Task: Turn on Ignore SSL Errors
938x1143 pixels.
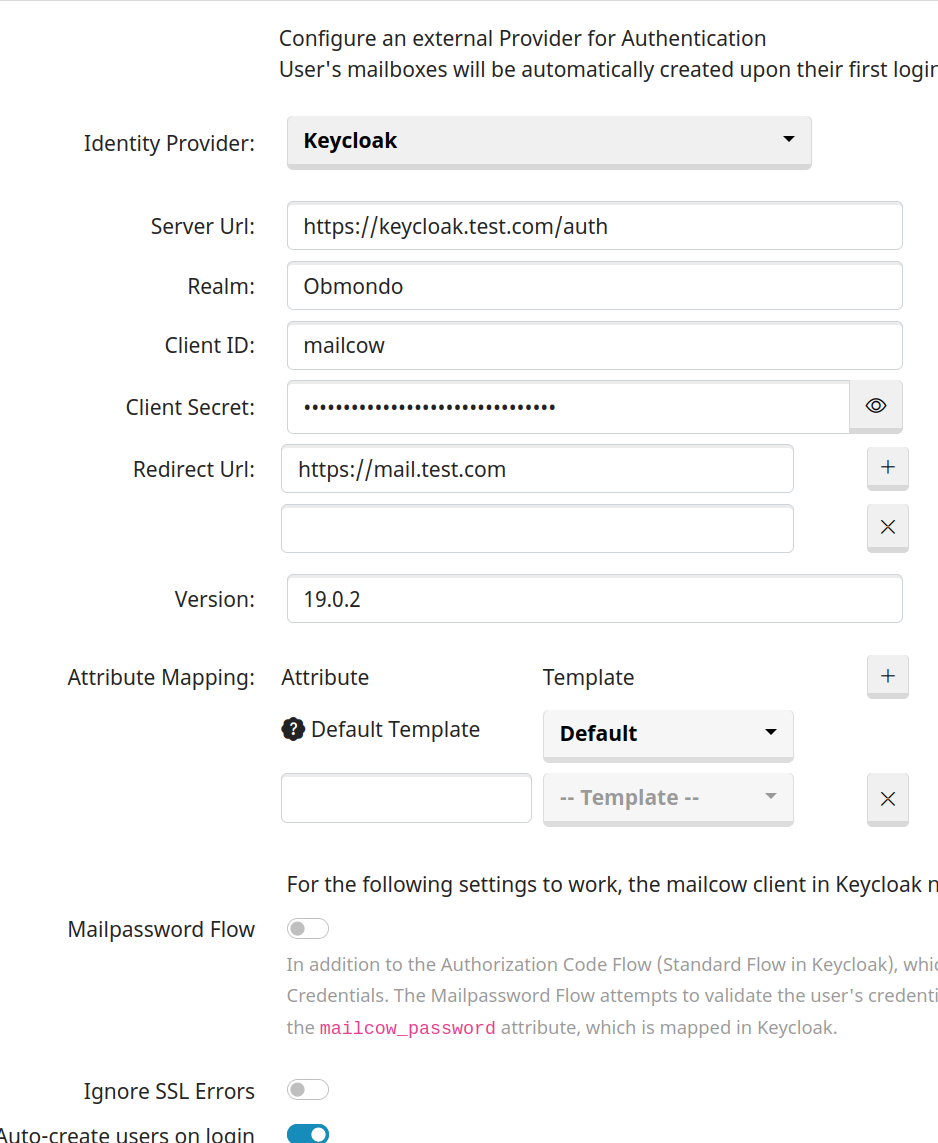Action: [307, 1089]
